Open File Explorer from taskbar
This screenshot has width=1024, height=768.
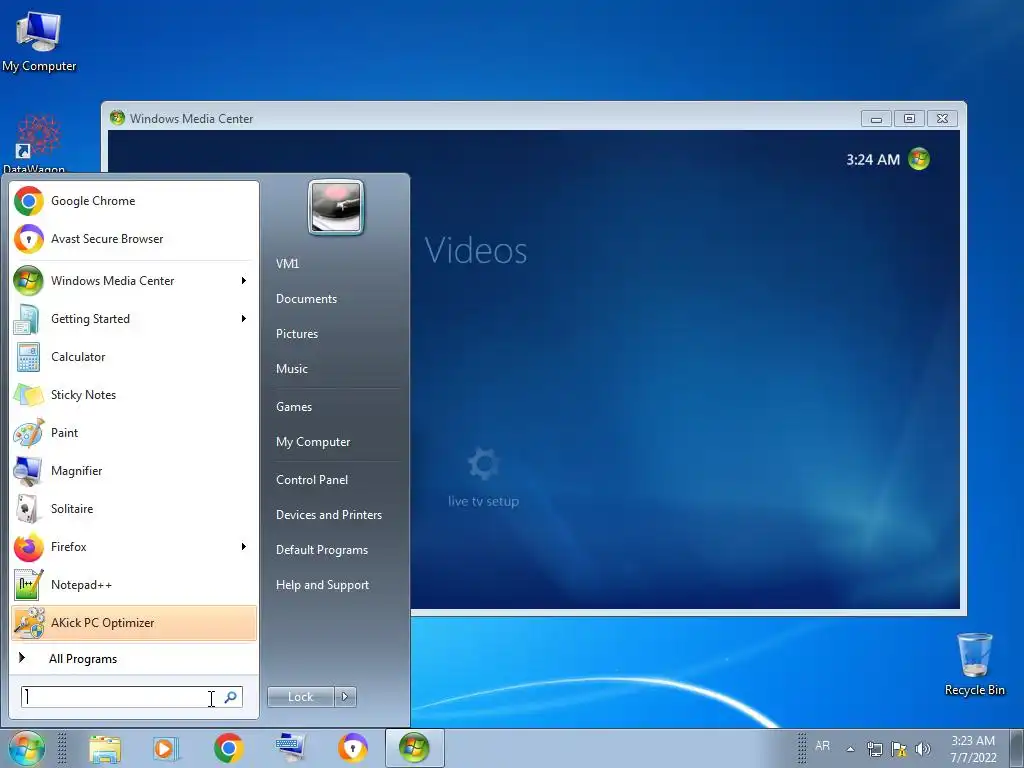104,748
